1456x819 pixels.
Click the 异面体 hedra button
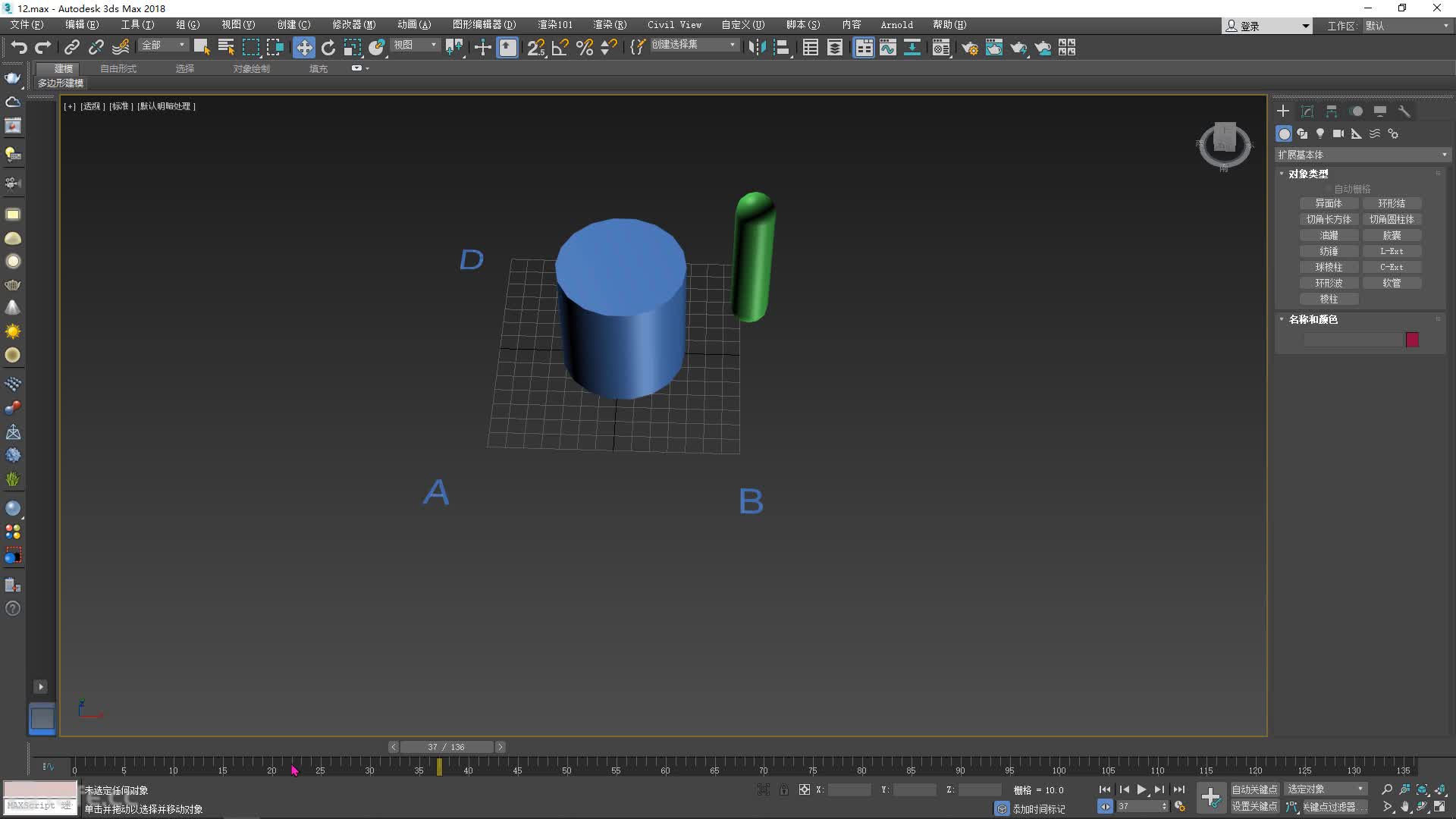[1329, 203]
